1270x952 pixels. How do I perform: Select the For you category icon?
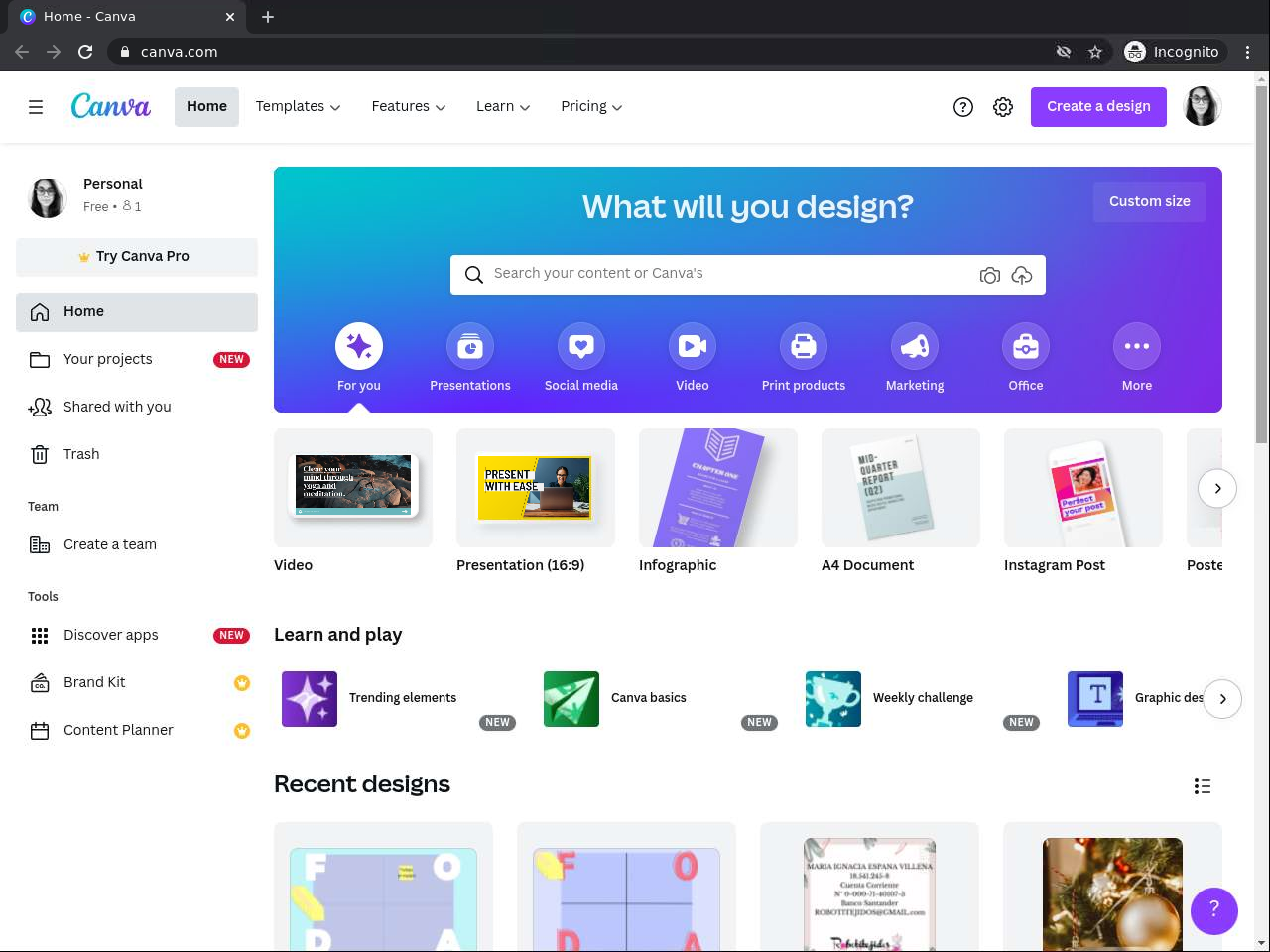(x=359, y=346)
